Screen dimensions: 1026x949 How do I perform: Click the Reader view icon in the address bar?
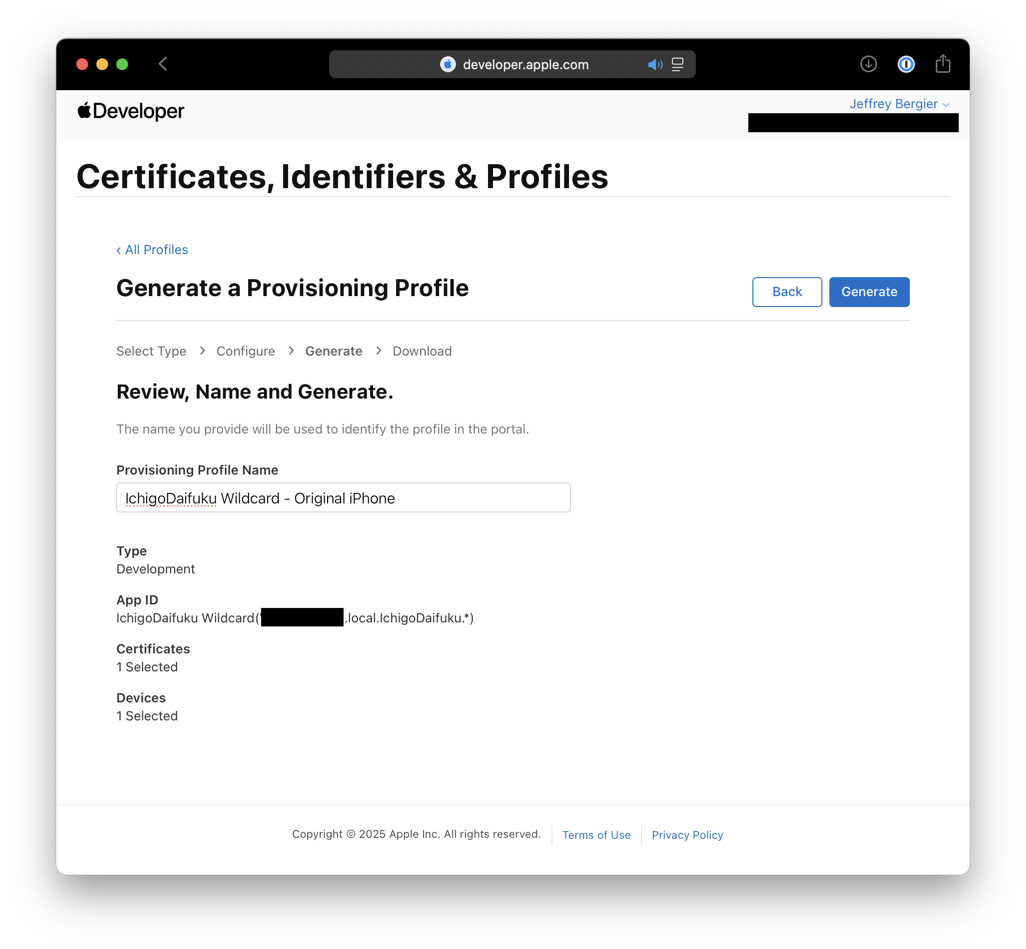pyautogui.click(x=678, y=64)
